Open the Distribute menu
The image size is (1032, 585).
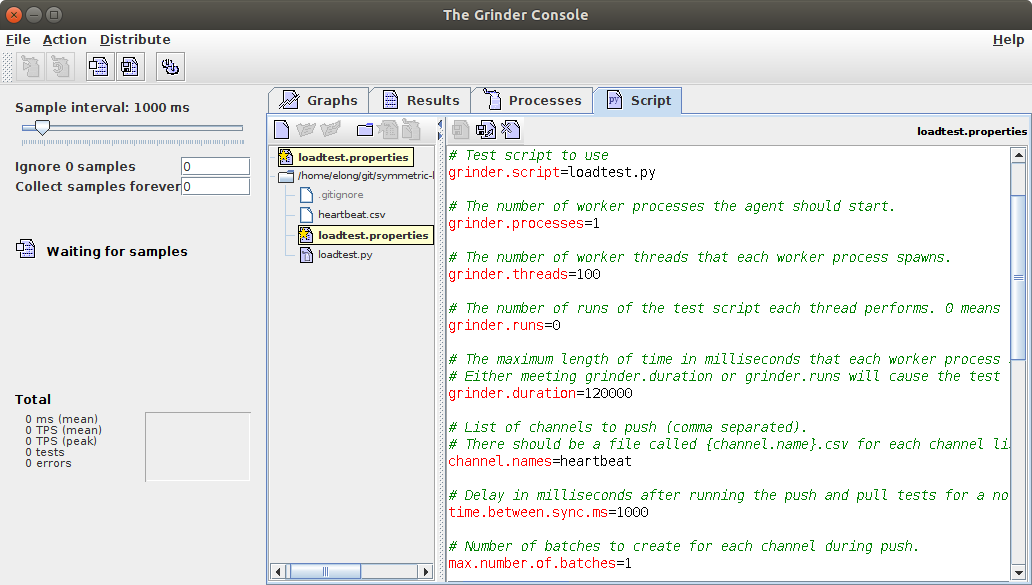(135, 39)
